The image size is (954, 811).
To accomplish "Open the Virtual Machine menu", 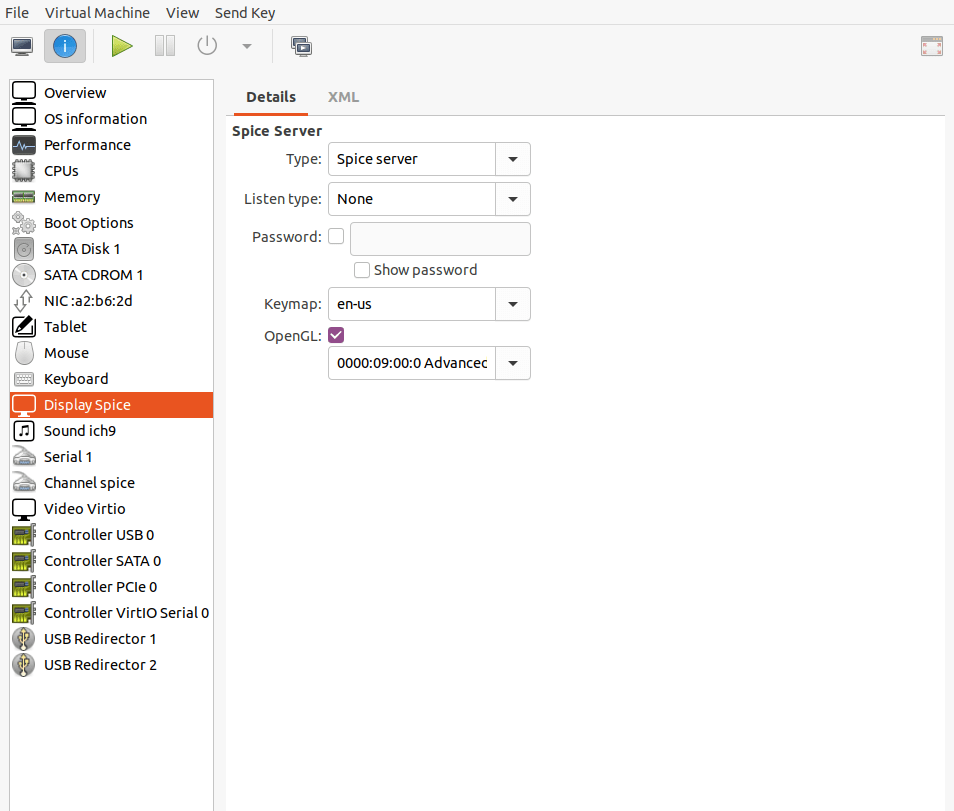I will (x=97, y=12).
